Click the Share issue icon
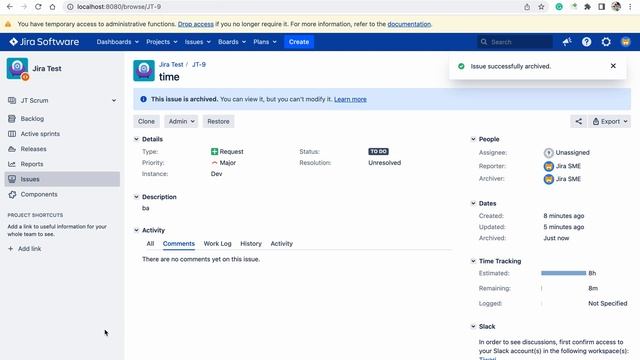640x360 pixels. [579, 121]
